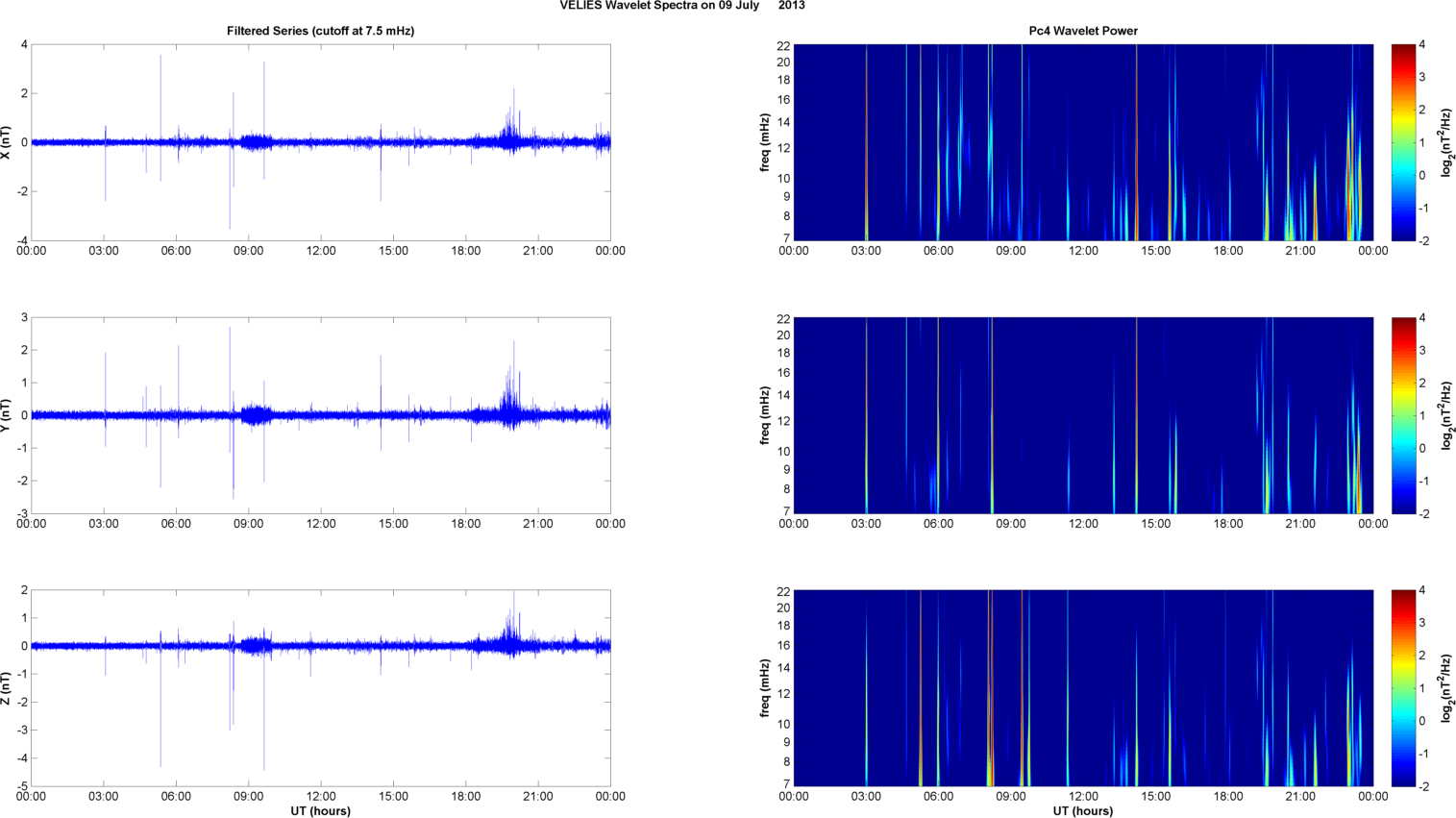Click the colorbar beside the top wavelet plot
Viewport: 1456px width, 818px height.
point(1403,142)
